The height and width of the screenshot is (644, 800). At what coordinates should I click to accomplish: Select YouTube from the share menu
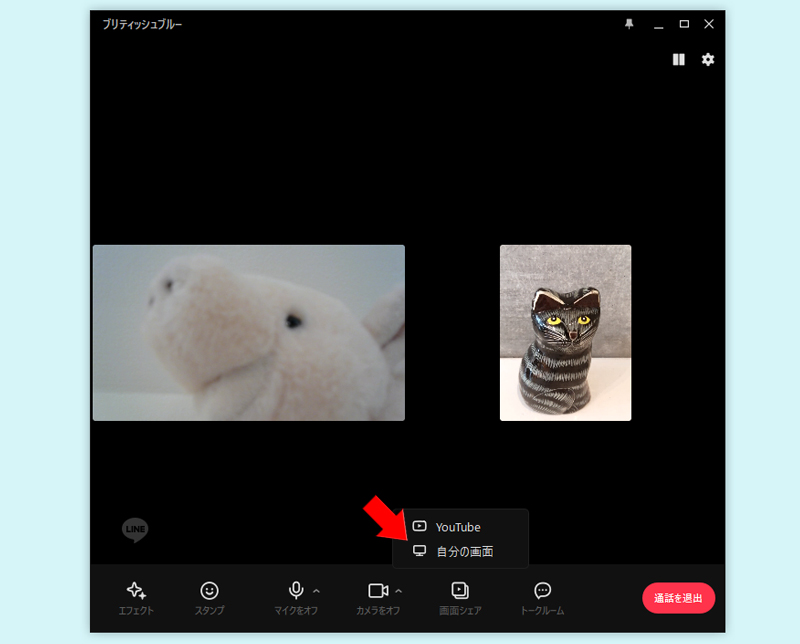coord(458,526)
